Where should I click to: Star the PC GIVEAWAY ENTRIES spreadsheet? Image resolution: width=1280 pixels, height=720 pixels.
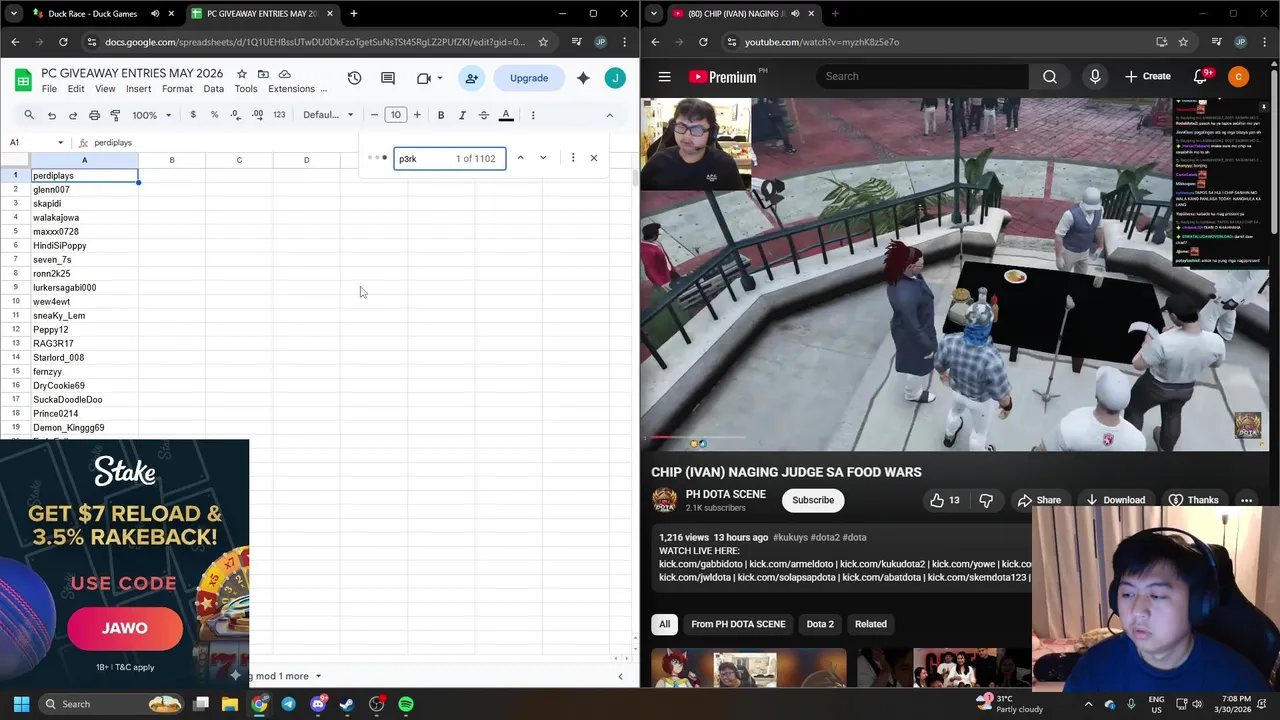click(x=241, y=74)
